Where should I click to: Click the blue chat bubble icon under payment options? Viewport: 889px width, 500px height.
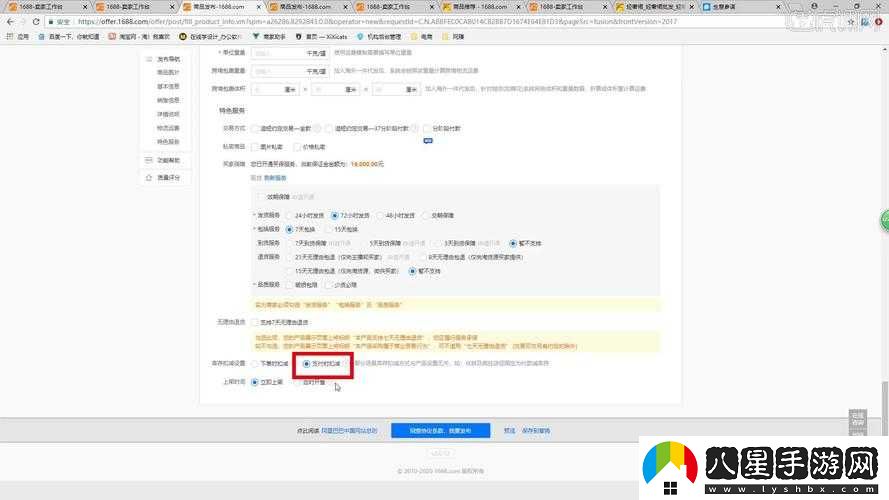427,141
